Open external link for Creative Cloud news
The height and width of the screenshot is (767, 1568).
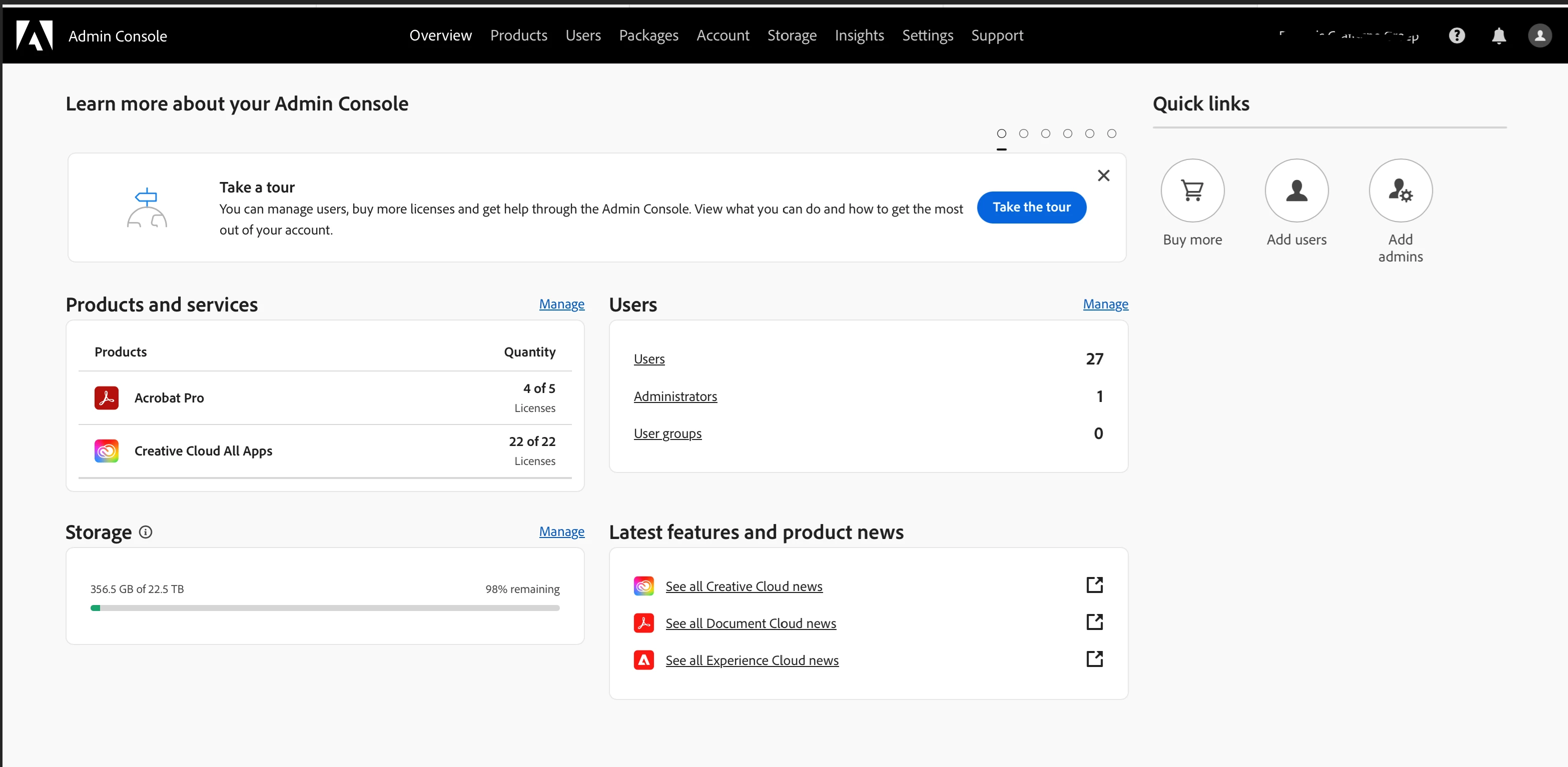coord(1094,585)
